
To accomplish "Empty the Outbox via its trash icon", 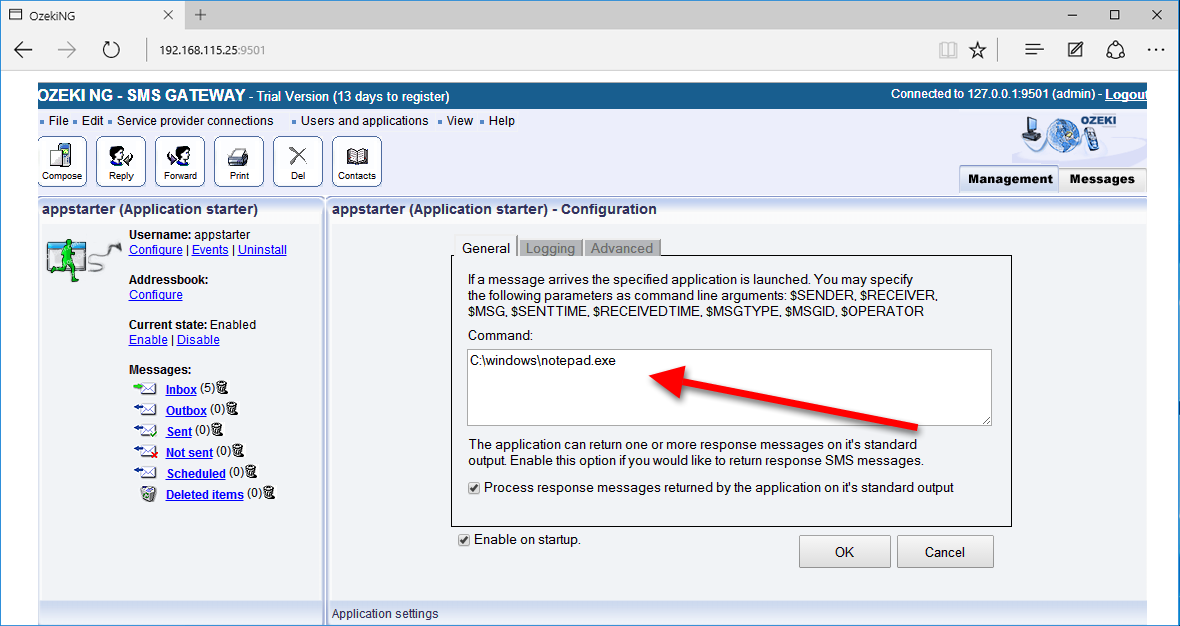I will point(232,409).
